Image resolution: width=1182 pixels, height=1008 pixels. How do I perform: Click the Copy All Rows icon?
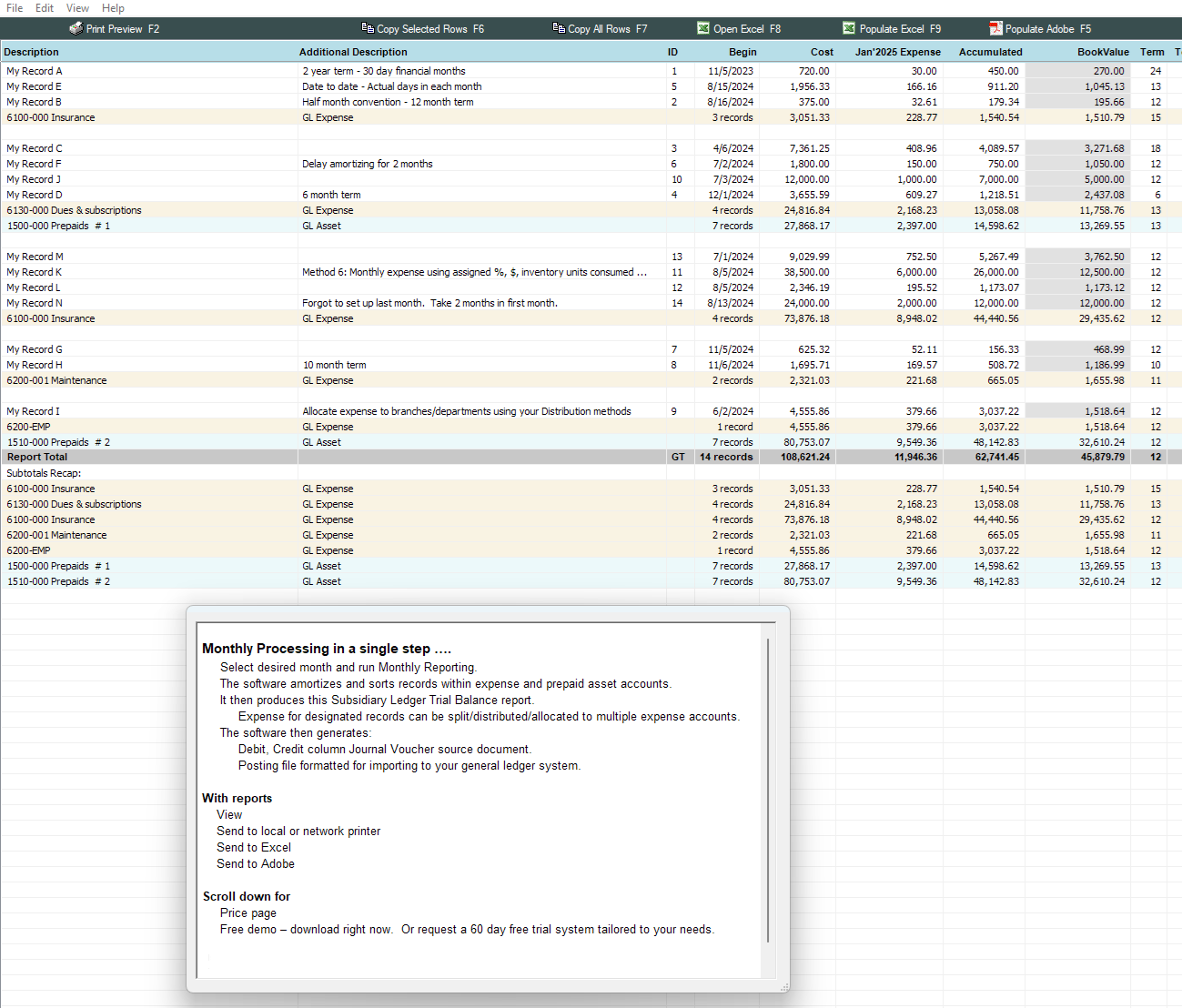click(559, 28)
